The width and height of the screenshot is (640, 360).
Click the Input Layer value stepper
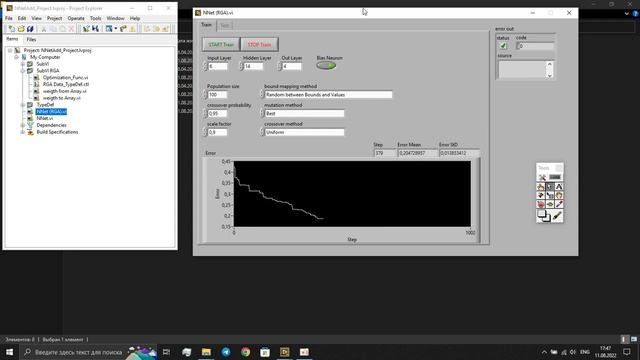pyautogui.click(x=205, y=66)
